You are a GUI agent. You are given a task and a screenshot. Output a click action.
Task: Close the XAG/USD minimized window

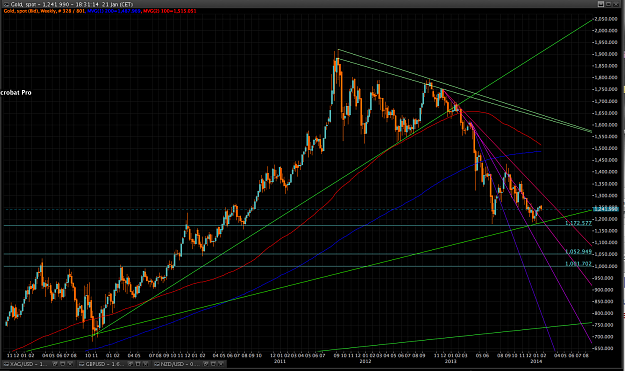[x=70, y=364]
